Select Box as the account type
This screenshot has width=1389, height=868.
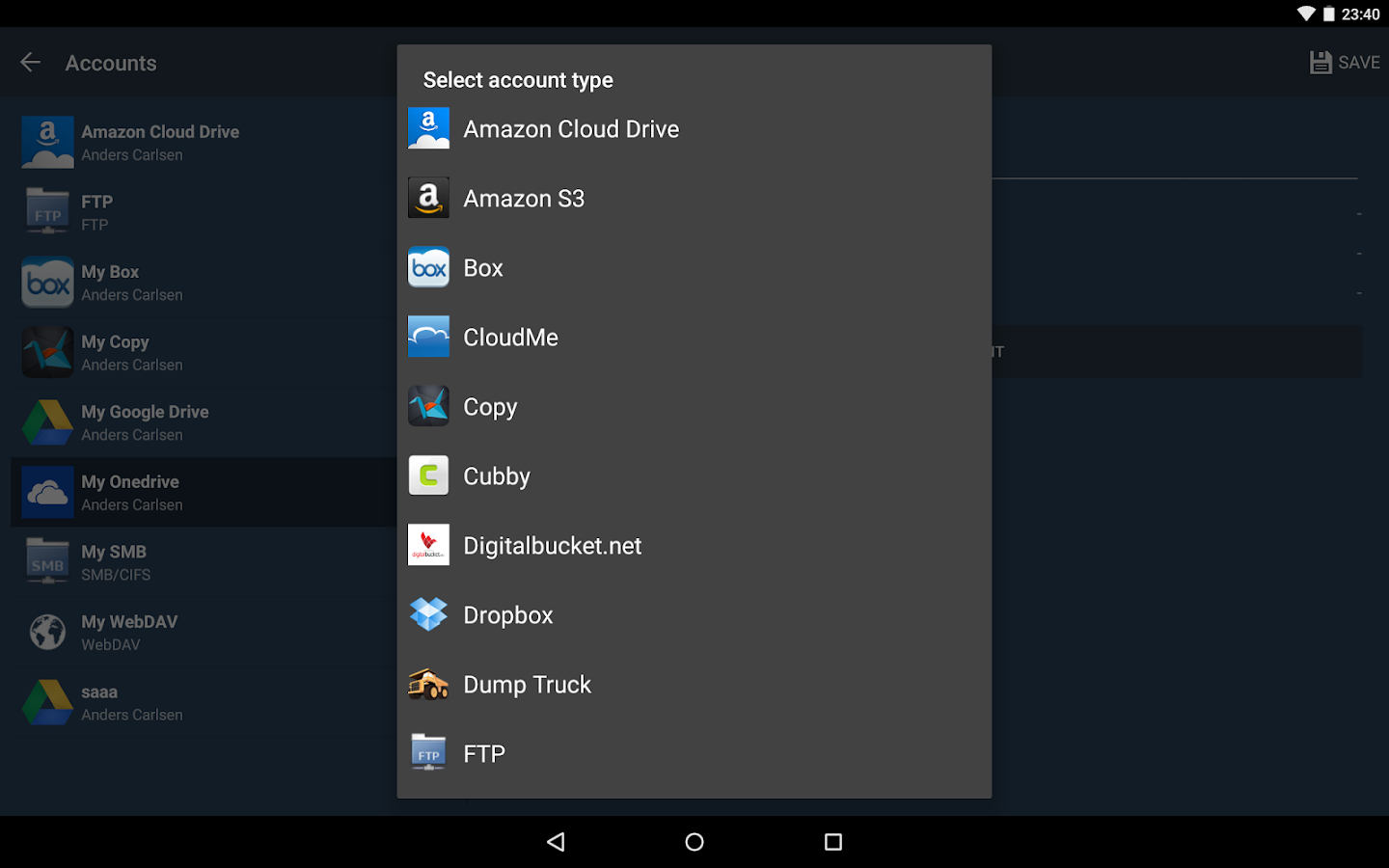point(482,267)
